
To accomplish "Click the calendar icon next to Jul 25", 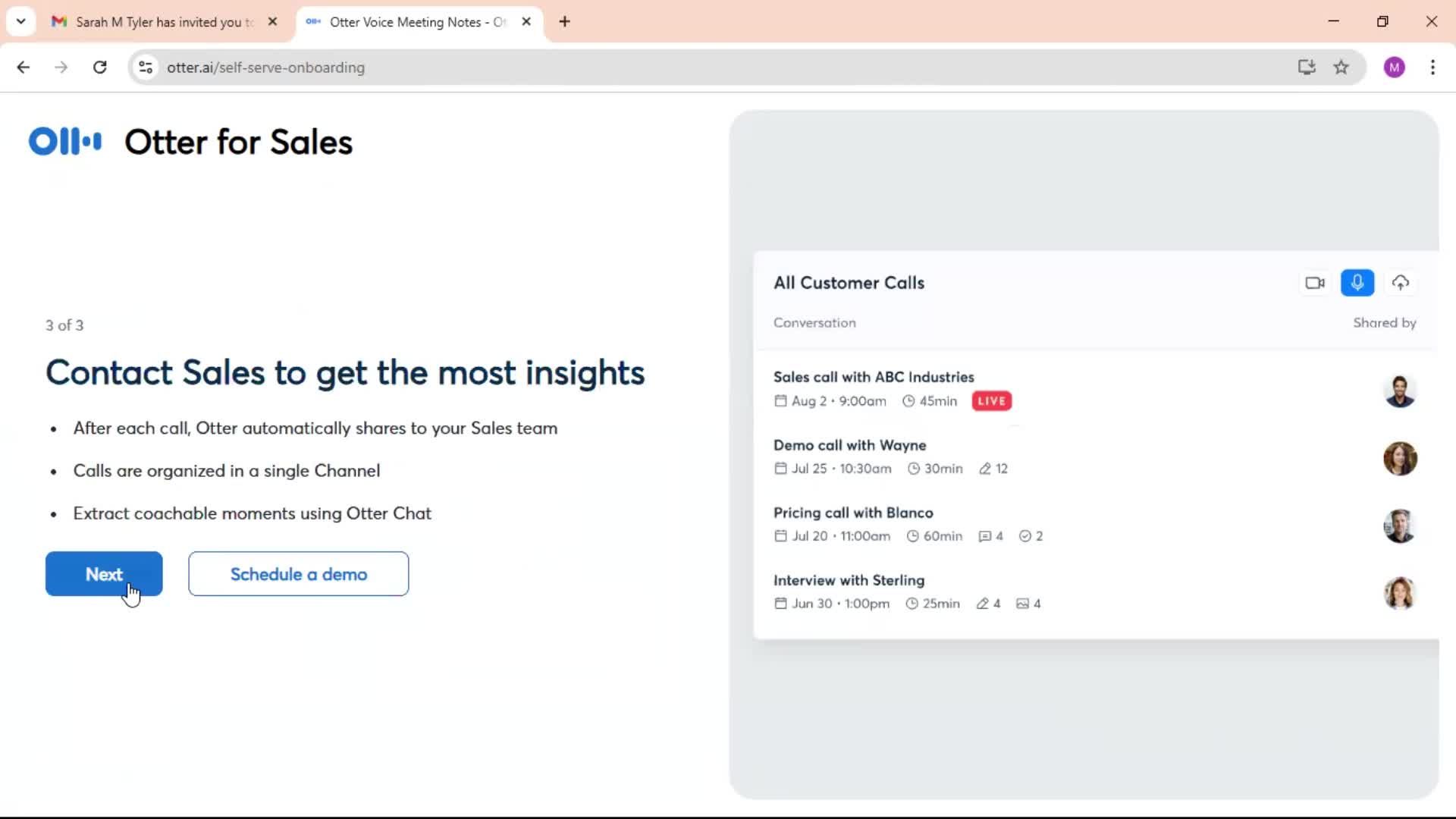I will click(780, 469).
